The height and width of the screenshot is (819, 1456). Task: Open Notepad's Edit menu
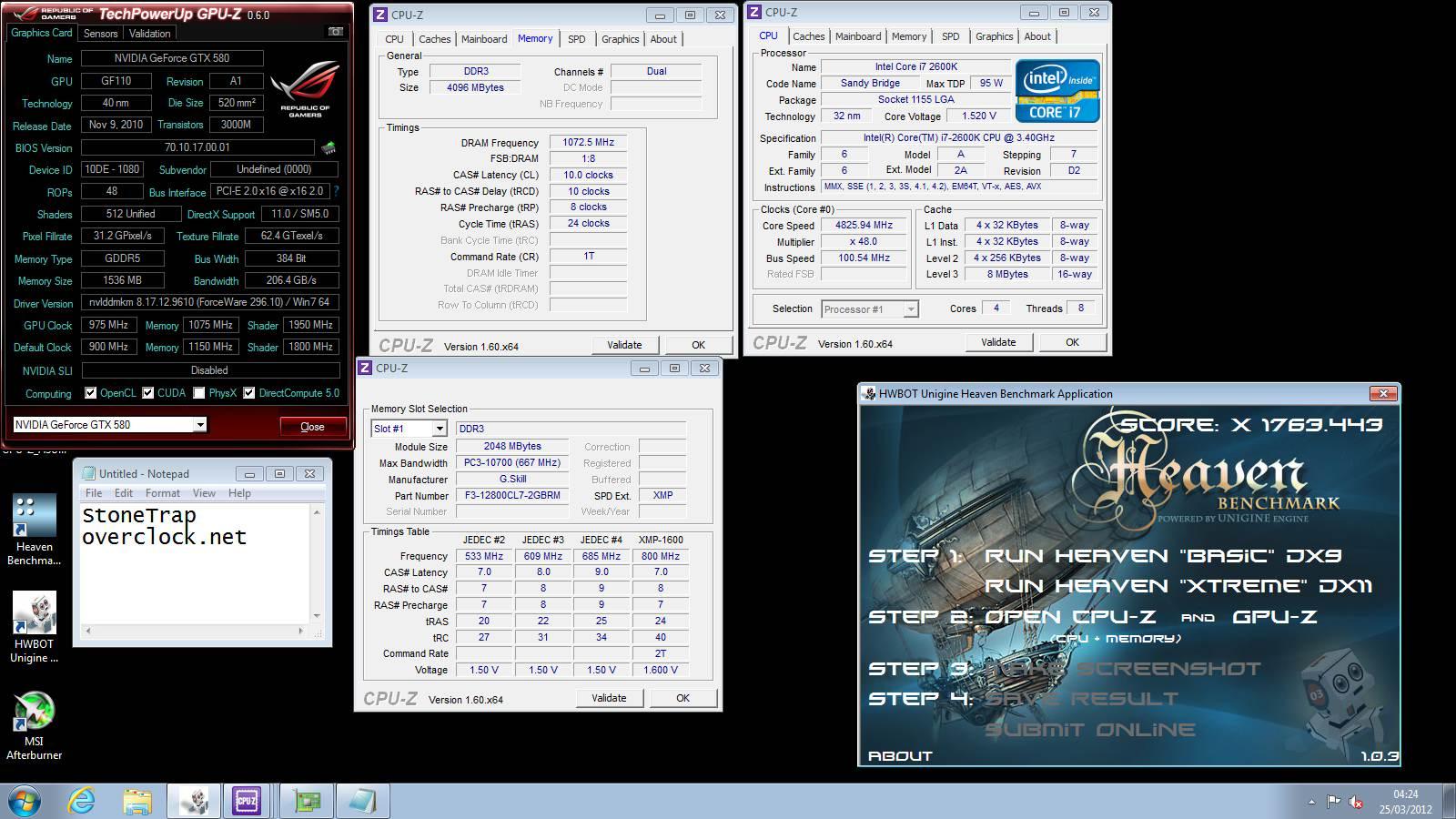[124, 493]
